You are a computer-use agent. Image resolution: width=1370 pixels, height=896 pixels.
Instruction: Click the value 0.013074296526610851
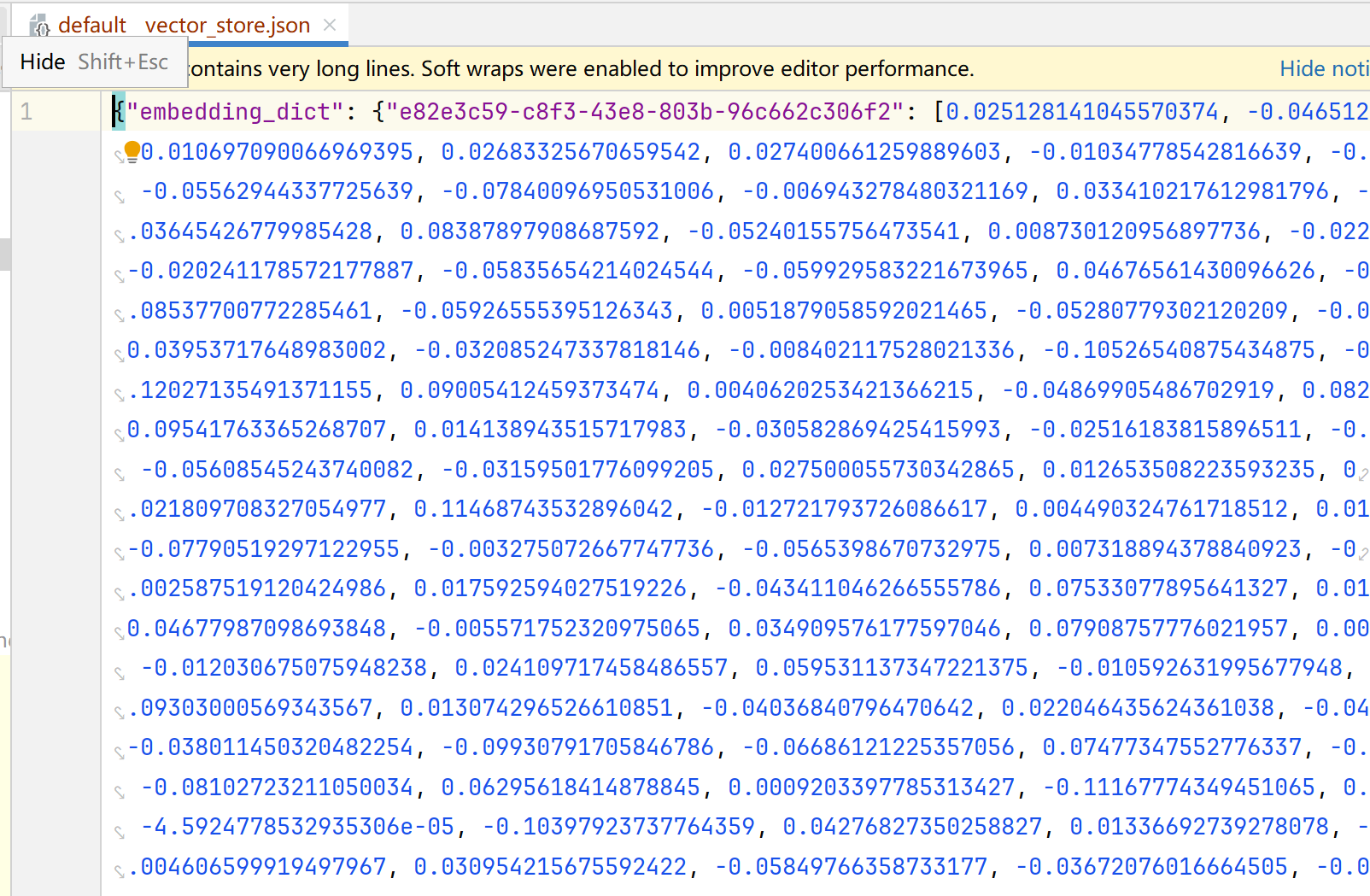point(537,708)
